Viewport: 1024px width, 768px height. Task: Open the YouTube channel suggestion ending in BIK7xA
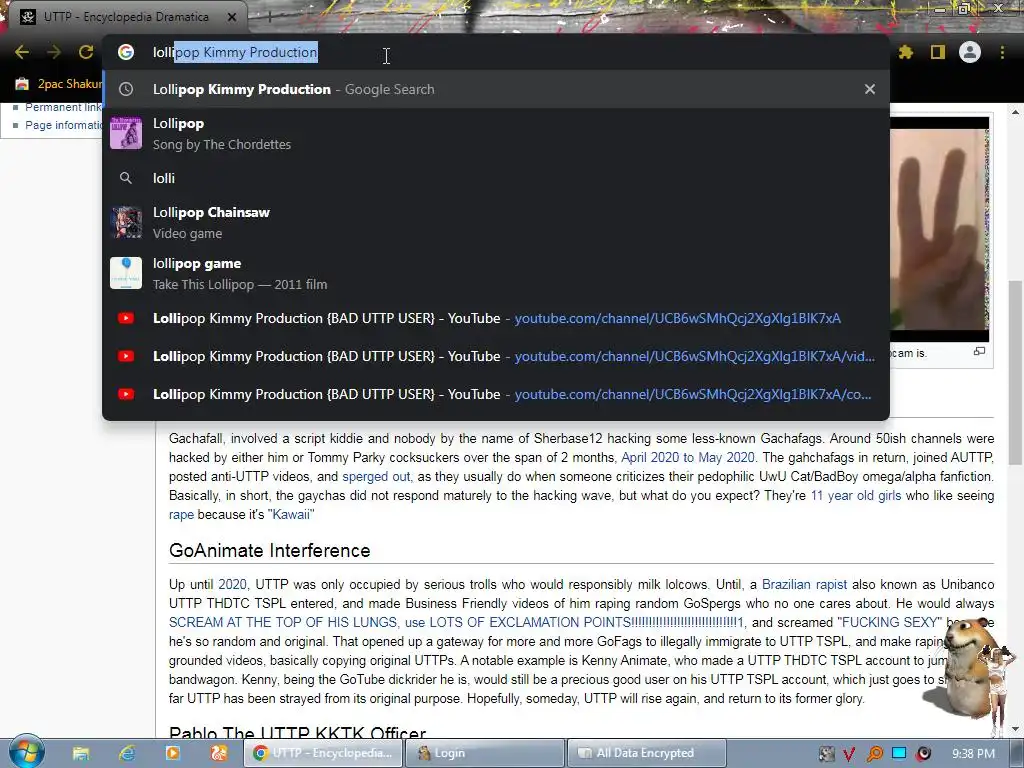[x=496, y=318]
